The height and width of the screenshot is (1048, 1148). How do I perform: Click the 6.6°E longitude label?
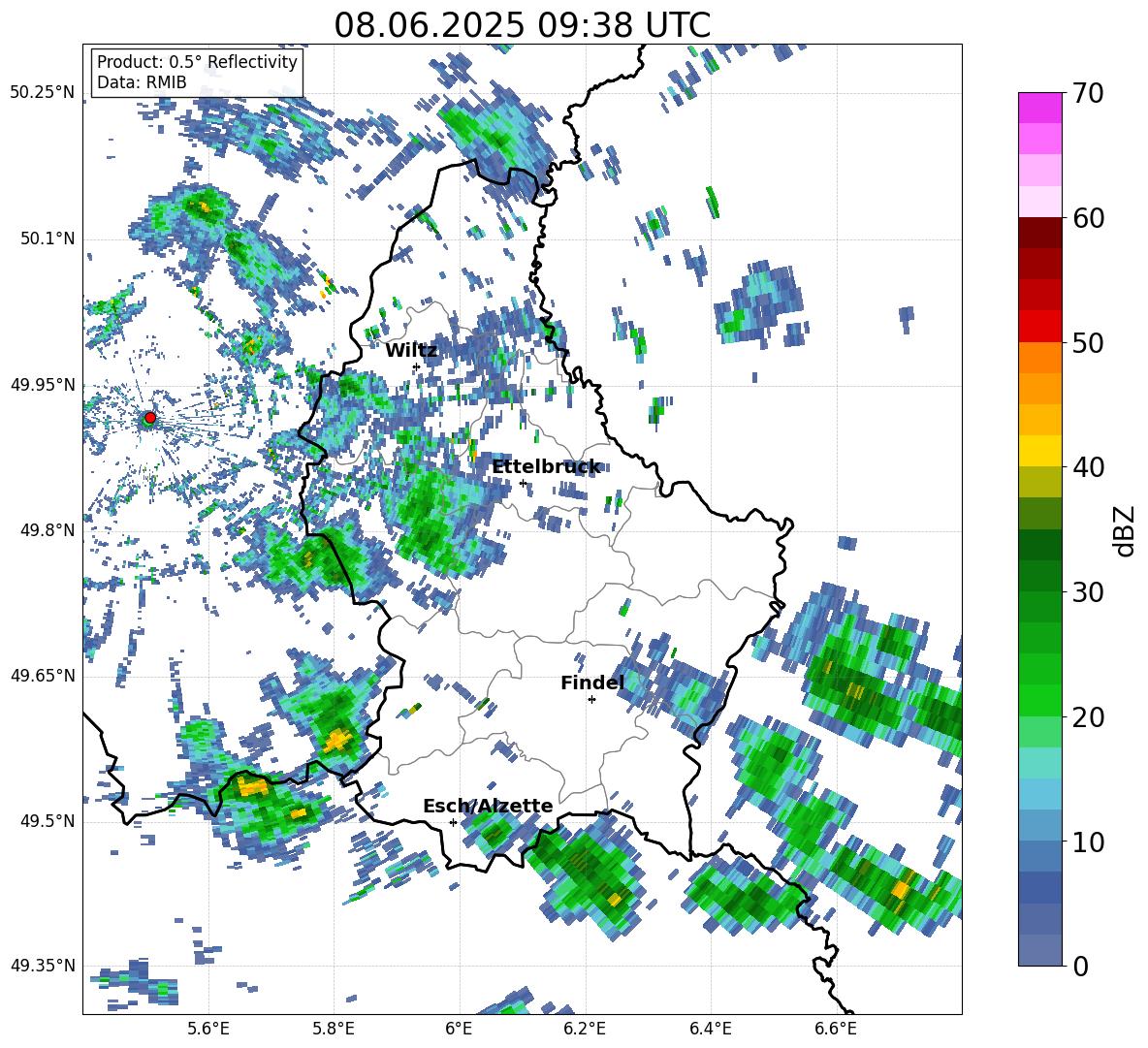836,1029
